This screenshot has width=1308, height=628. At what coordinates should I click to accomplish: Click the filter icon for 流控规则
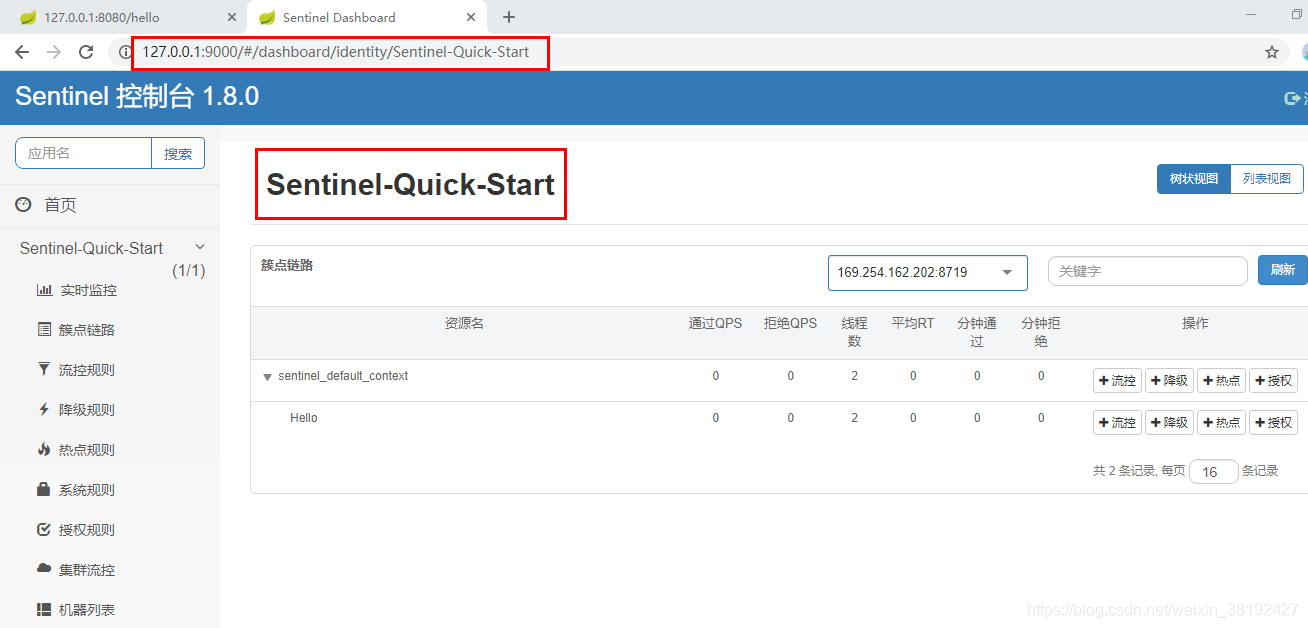(x=44, y=369)
